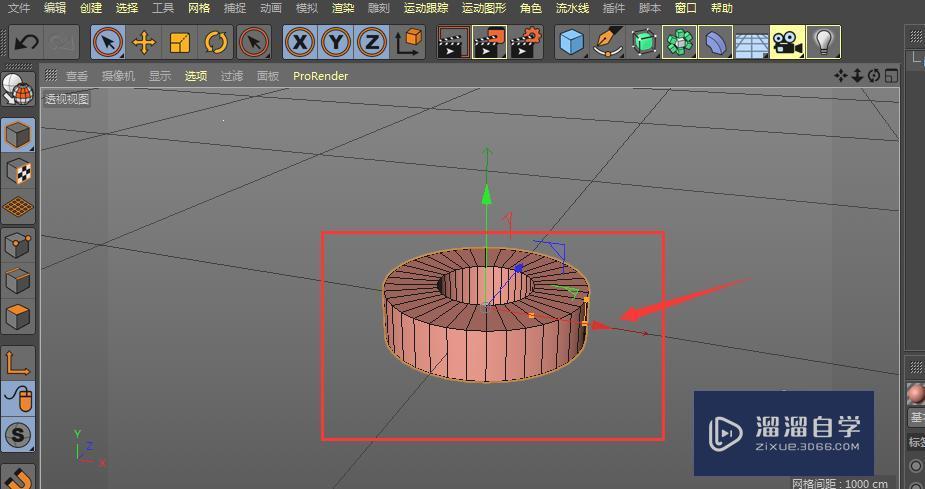
Task: Open the 渲染 menu
Action: tap(343, 8)
